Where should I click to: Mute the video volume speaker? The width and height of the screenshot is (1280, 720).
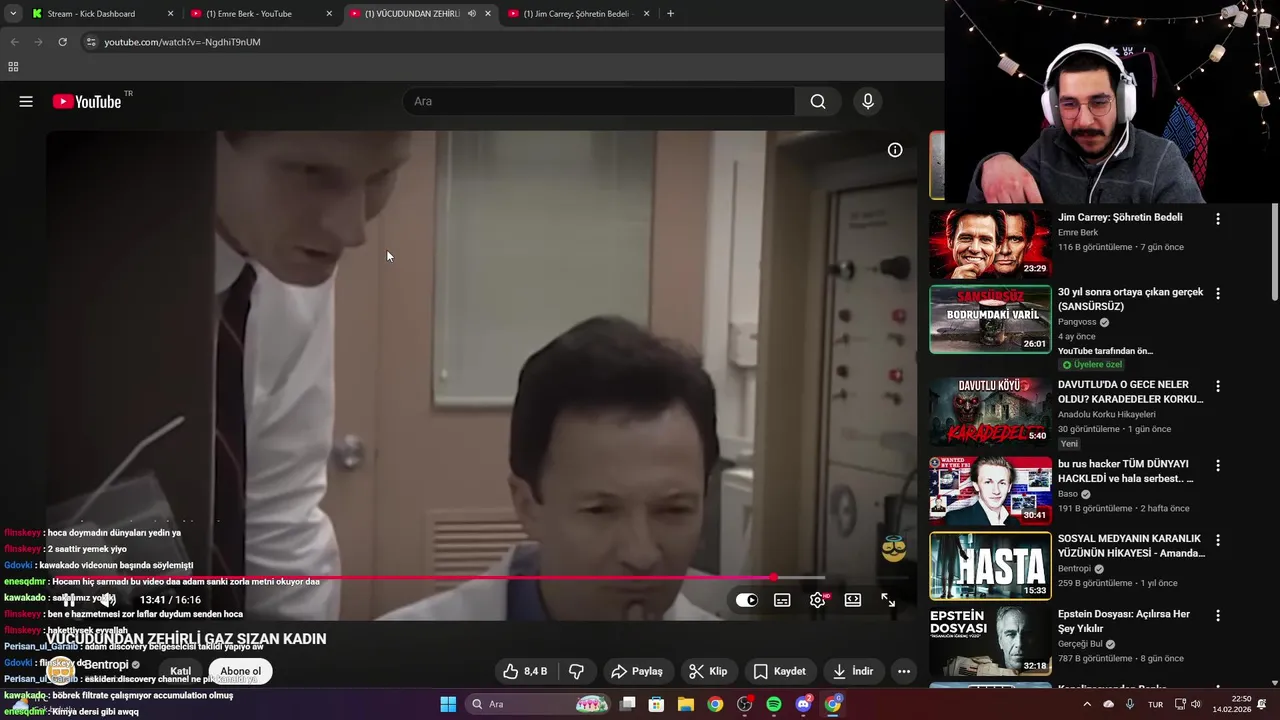coord(108,600)
